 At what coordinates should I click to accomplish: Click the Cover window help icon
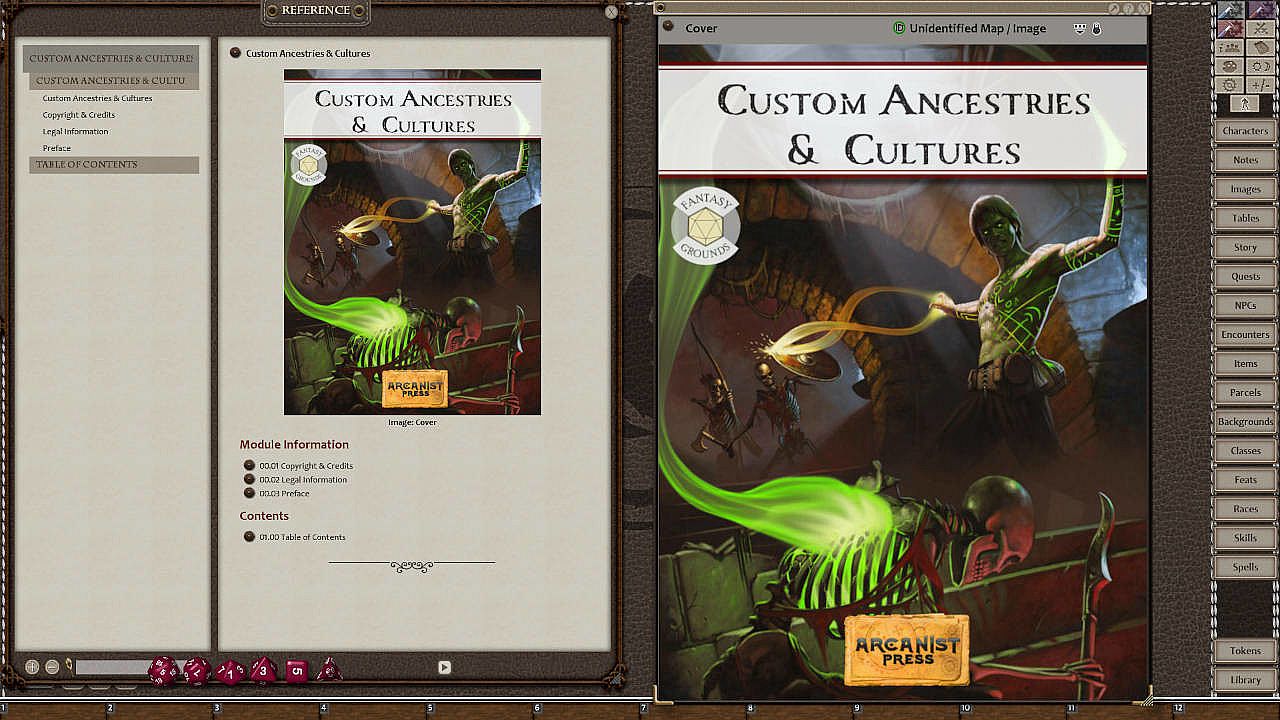pos(1129,8)
